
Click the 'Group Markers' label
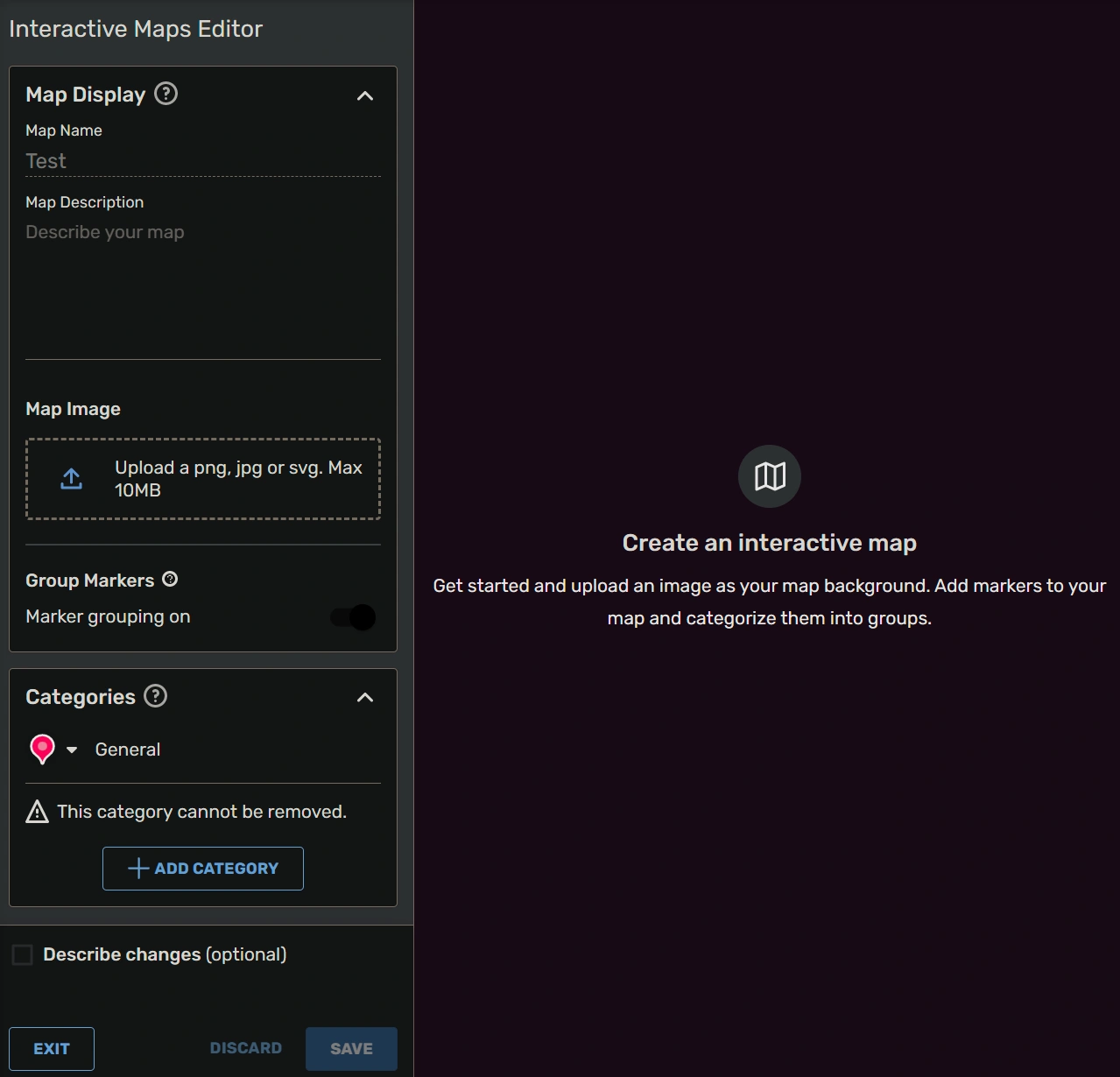pos(89,581)
